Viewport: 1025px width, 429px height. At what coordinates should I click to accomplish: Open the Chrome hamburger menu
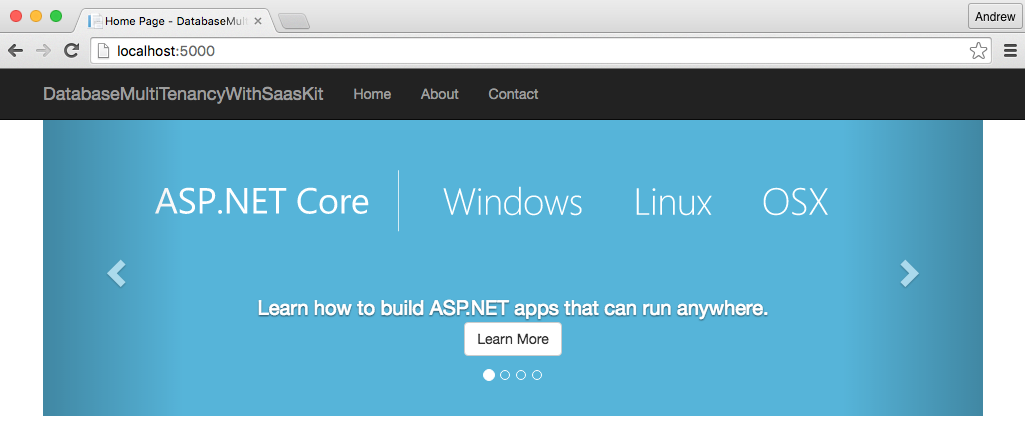1010,50
